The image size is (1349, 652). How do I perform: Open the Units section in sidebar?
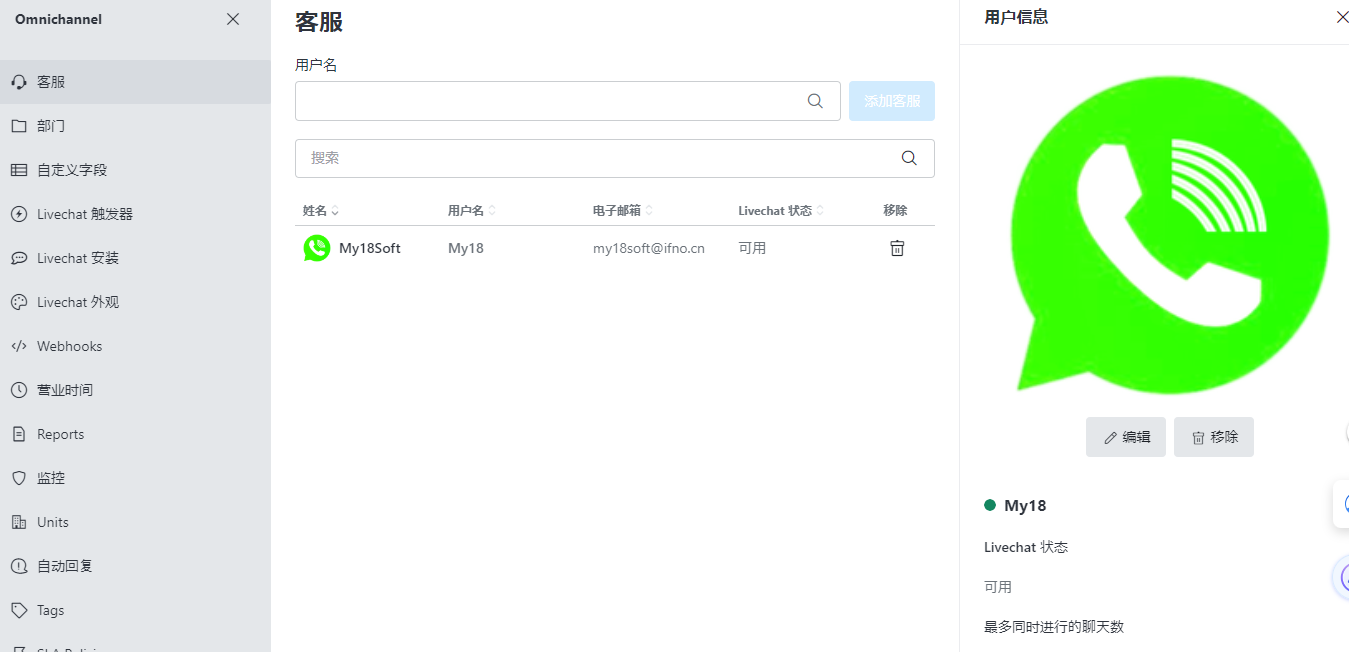(135, 522)
